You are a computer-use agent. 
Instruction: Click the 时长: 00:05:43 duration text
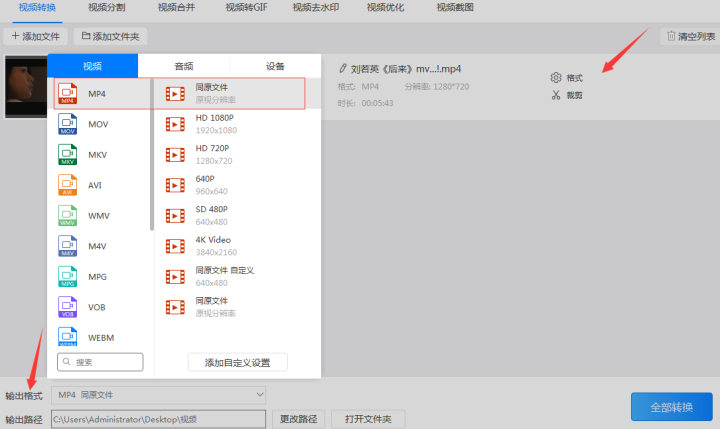[366, 103]
